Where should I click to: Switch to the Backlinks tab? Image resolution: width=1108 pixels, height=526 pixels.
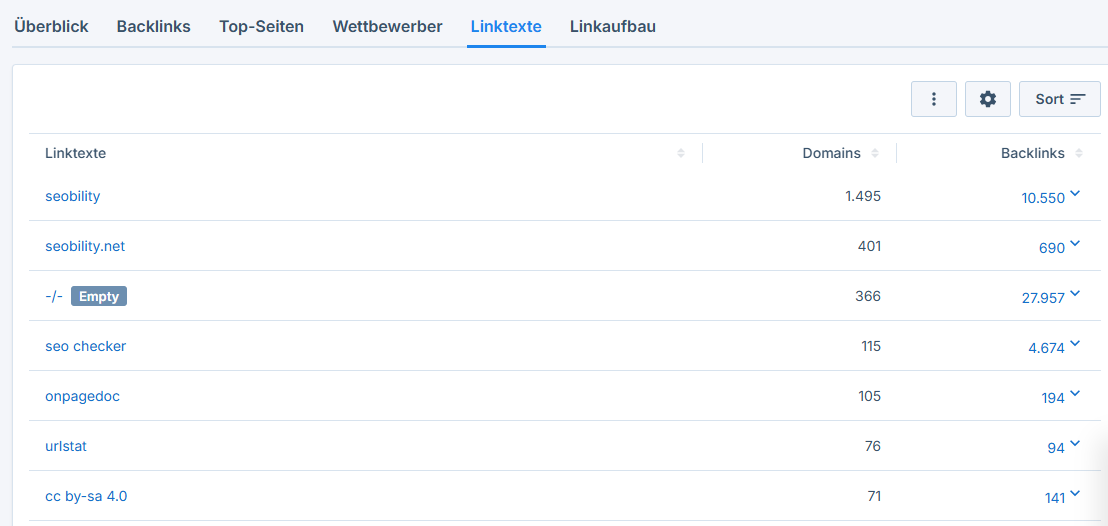tap(153, 27)
